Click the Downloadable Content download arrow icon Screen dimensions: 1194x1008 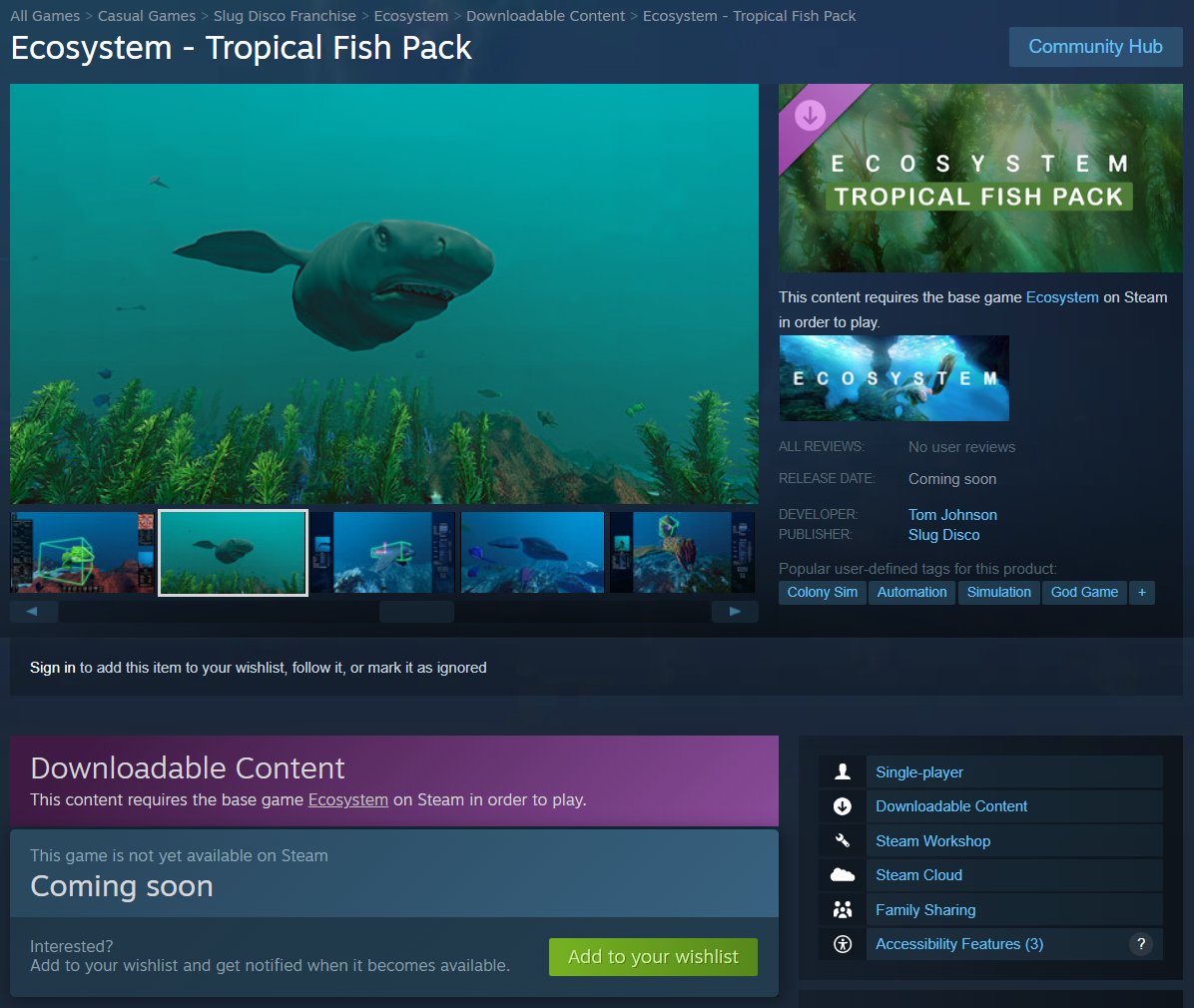pos(843,806)
